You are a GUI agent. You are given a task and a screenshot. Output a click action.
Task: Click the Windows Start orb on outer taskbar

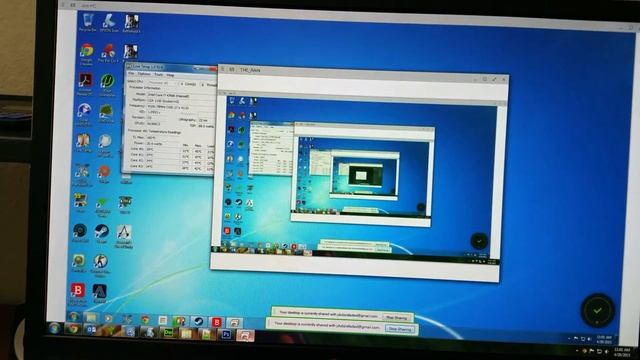[x=54, y=328]
